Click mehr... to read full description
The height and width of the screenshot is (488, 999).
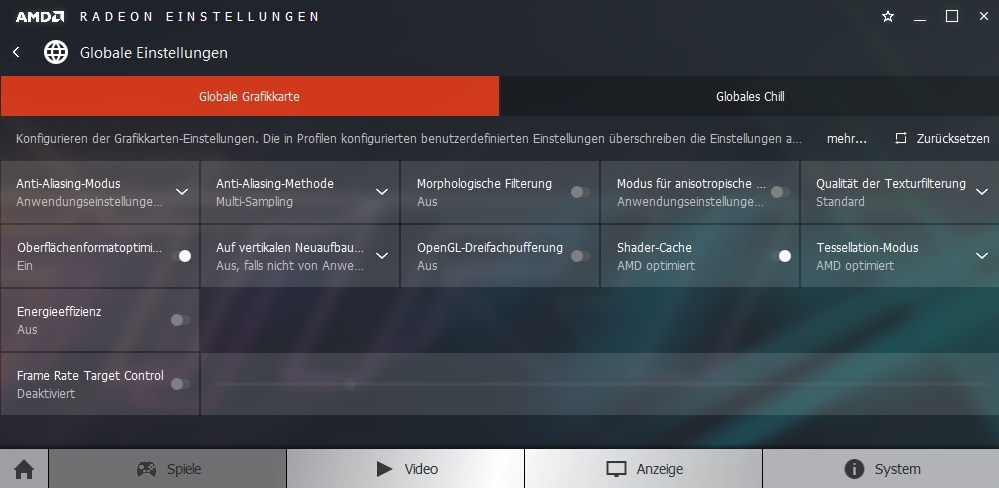click(847, 138)
